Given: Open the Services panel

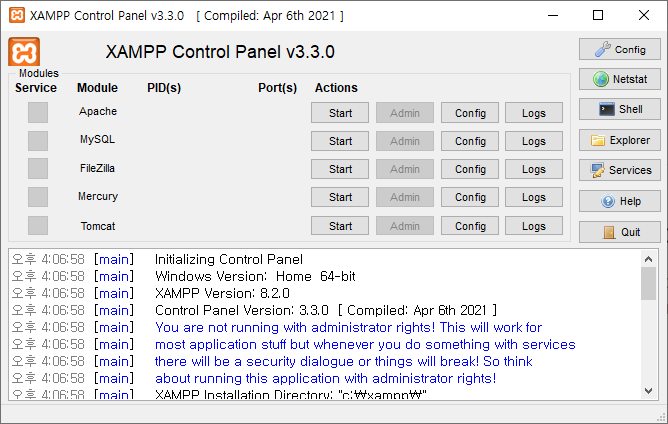Looking at the screenshot, I should click(619, 170).
